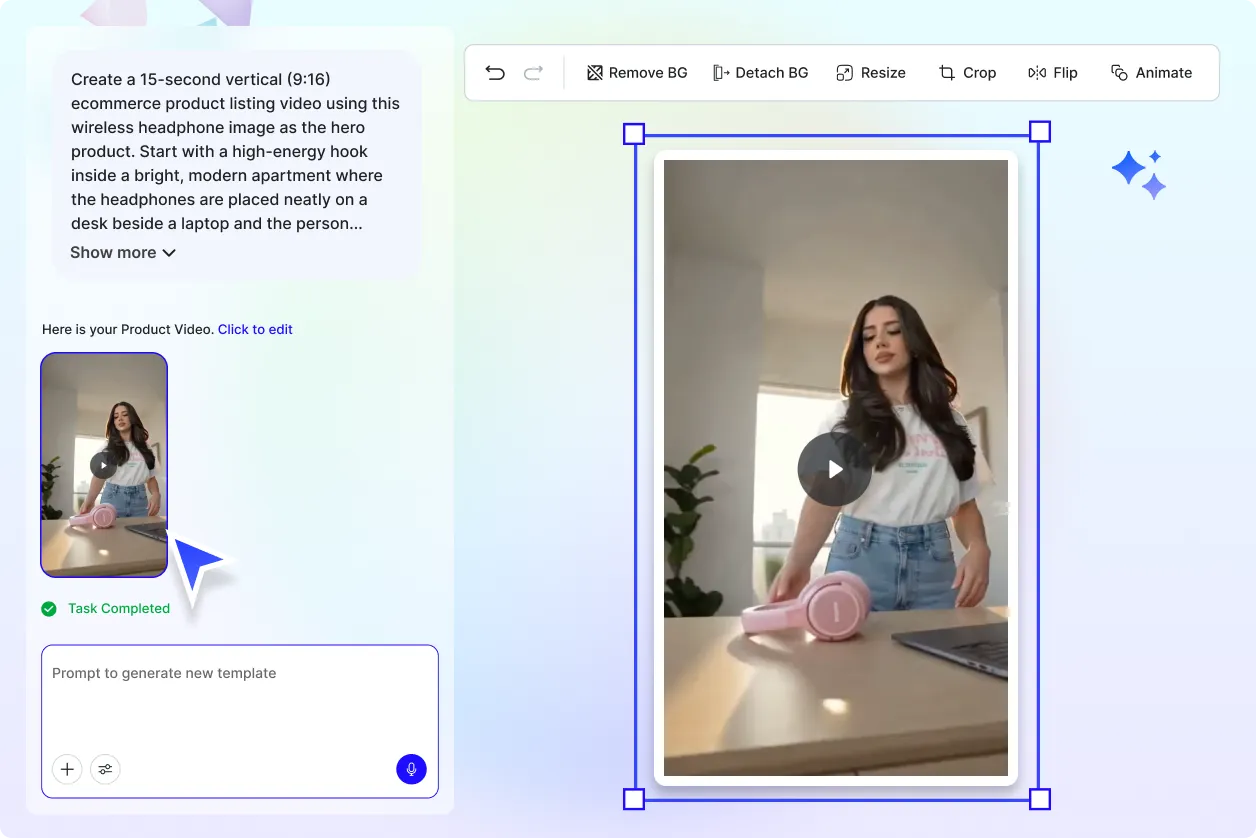Activate the microphone voice input button

411,769
